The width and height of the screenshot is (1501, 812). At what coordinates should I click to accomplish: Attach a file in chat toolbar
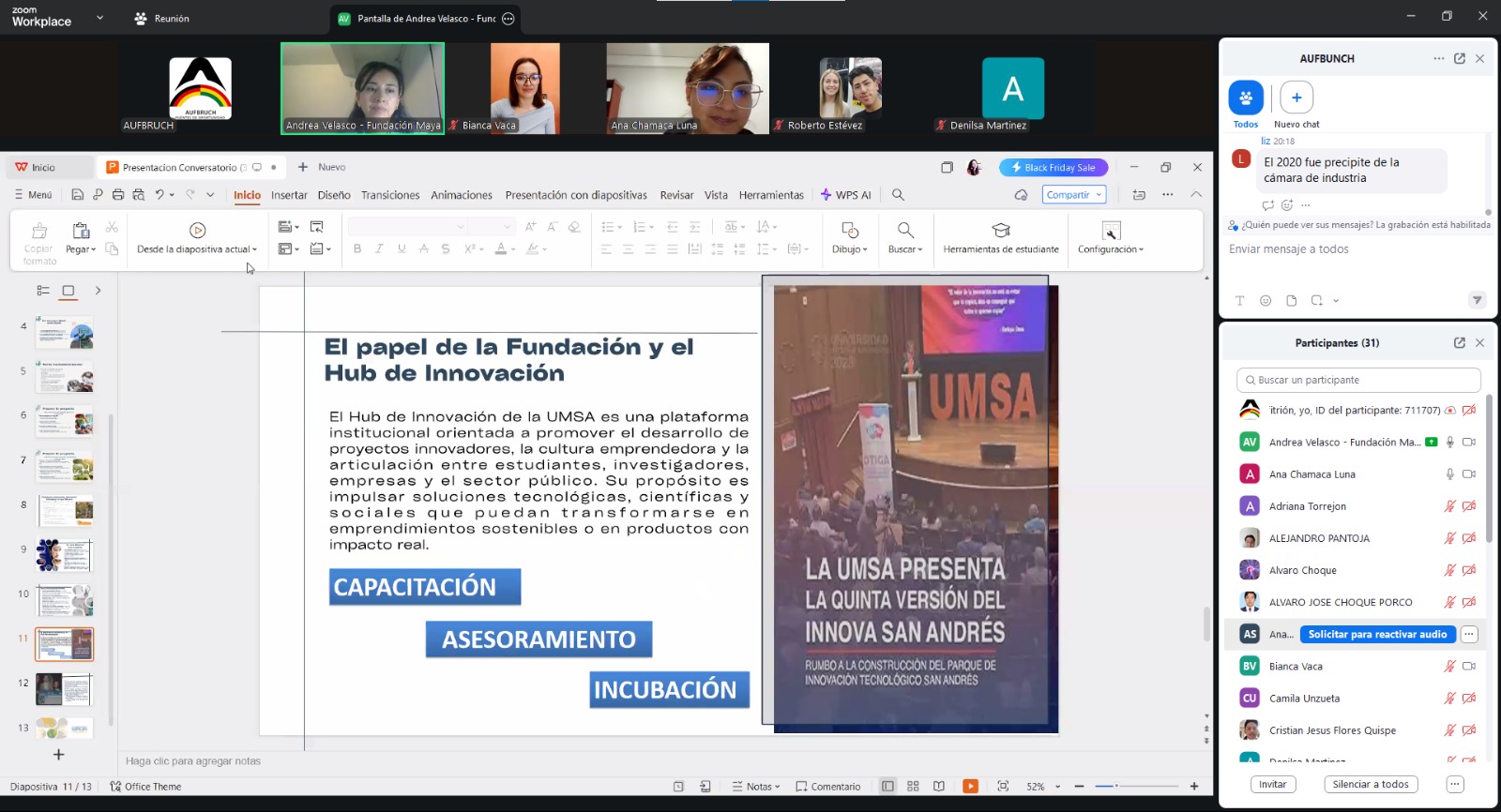pyautogui.click(x=1291, y=301)
